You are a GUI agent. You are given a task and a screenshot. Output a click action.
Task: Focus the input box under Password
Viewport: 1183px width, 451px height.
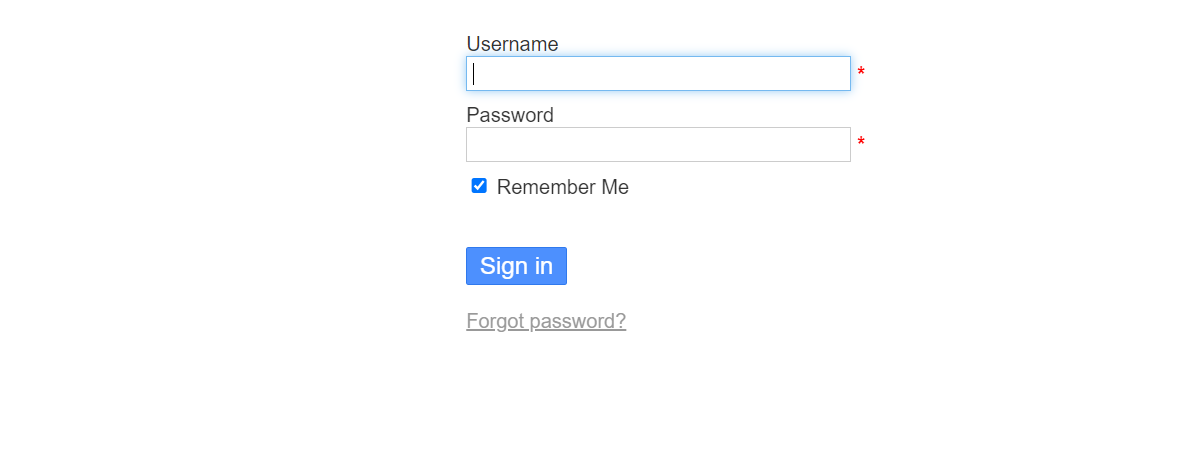[658, 145]
